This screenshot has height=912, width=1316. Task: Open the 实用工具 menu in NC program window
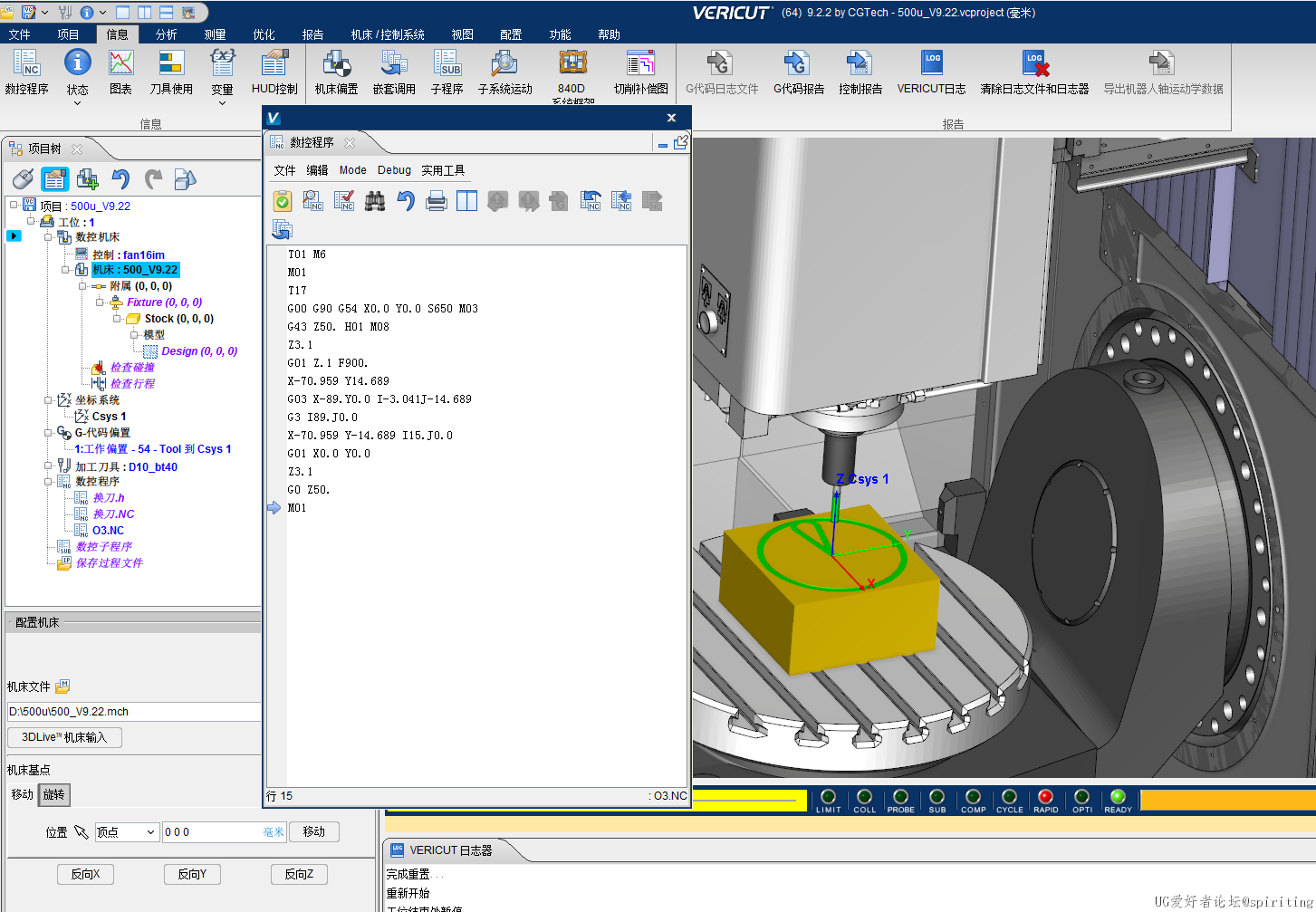pos(443,170)
